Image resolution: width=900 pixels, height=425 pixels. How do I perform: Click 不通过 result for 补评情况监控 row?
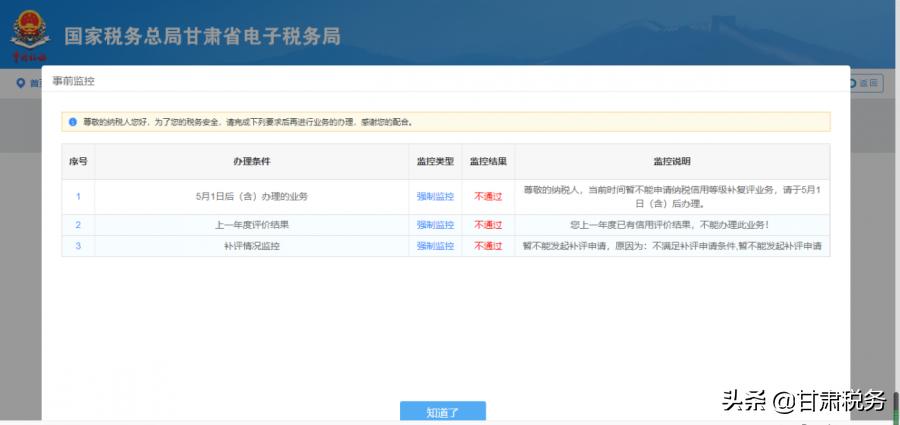(488, 246)
